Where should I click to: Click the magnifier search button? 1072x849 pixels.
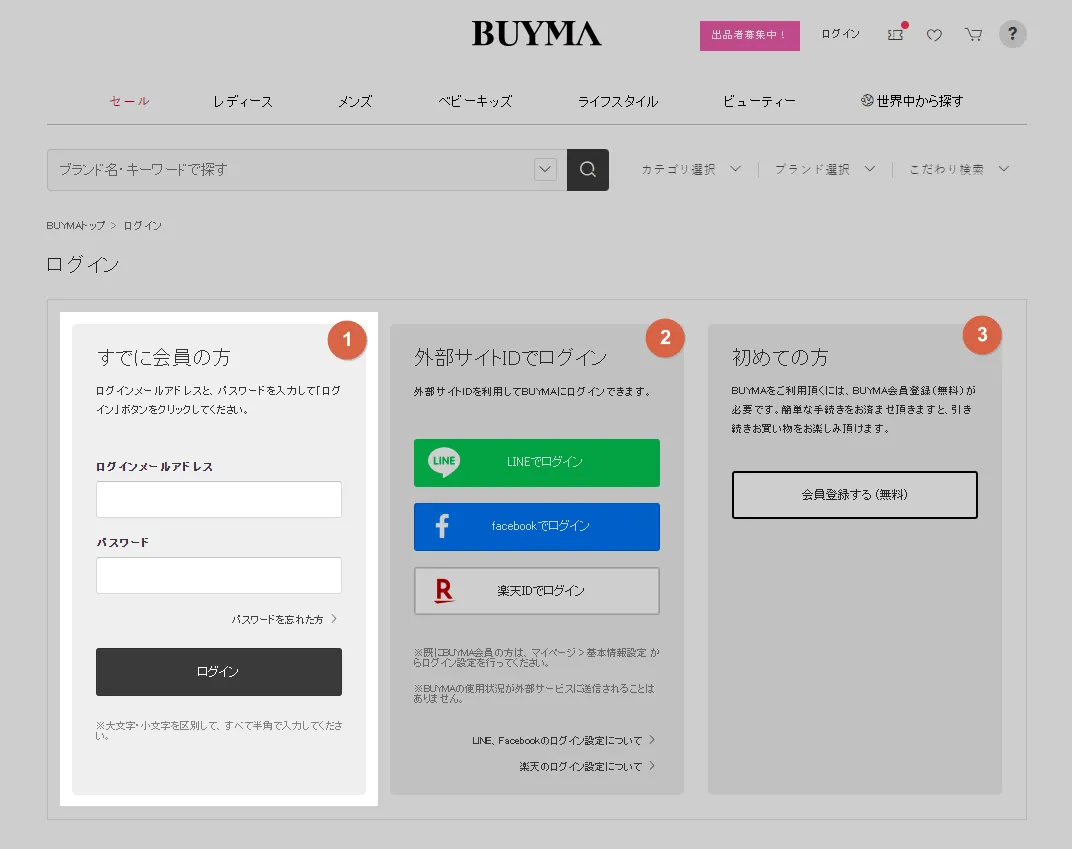(x=588, y=170)
